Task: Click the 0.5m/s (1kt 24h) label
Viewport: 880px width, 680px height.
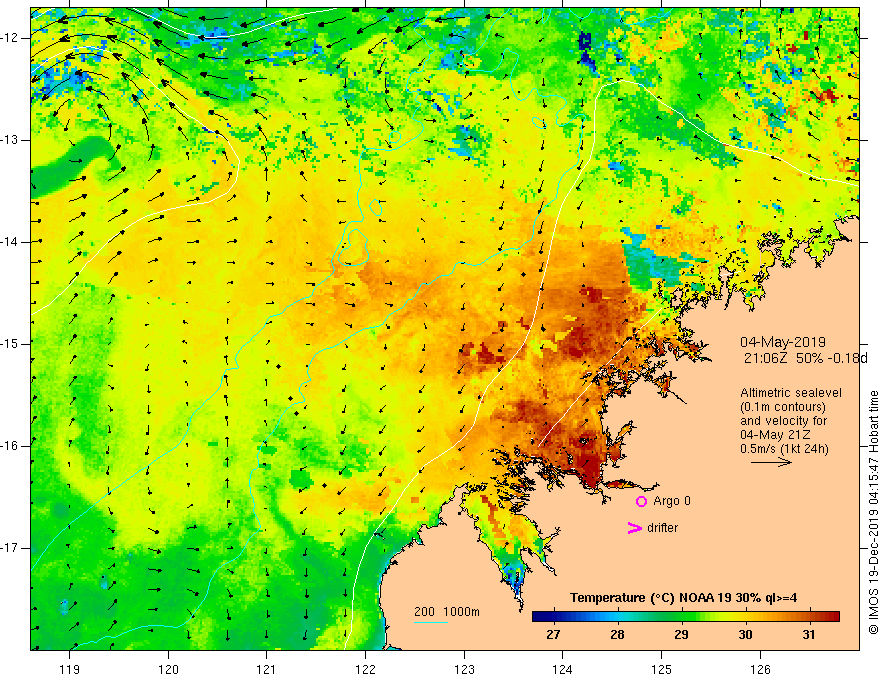Action: tap(784, 449)
